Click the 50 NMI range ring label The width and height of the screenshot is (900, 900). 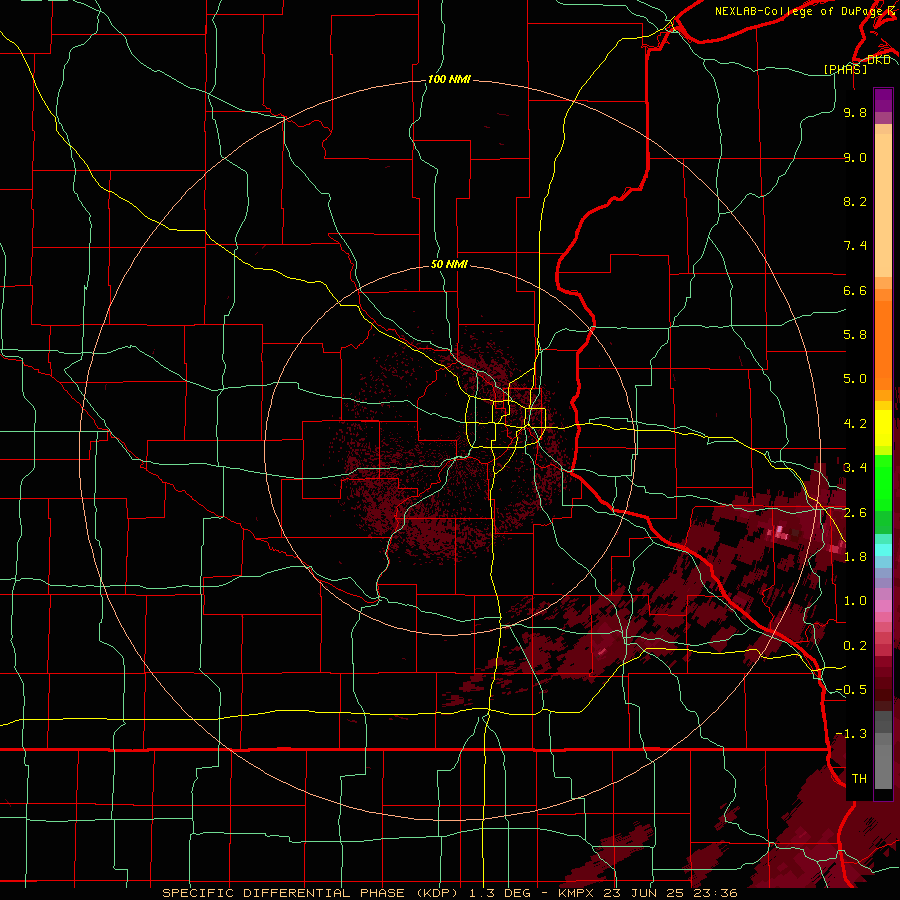pyautogui.click(x=449, y=264)
